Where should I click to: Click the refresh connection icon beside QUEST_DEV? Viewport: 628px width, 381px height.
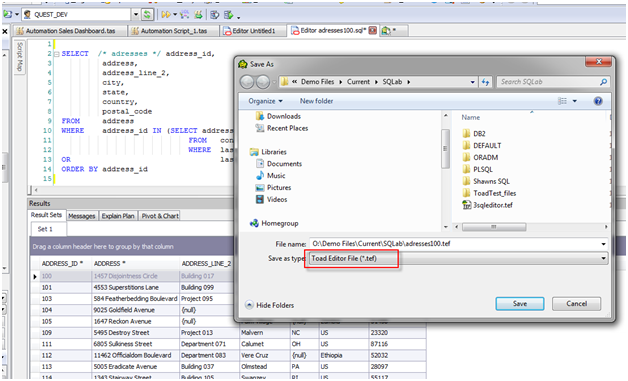click(147, 15)
